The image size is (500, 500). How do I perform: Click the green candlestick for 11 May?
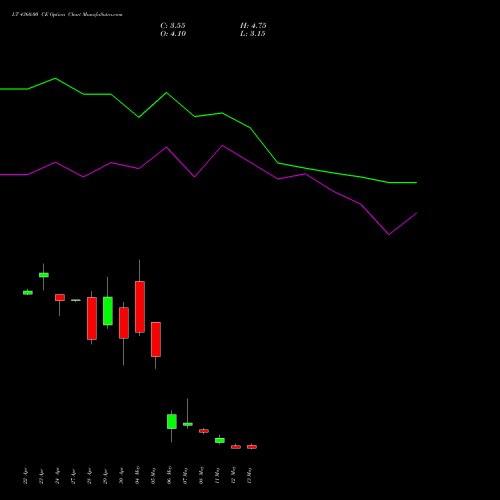pyautogui.click(x=220, y=440)
